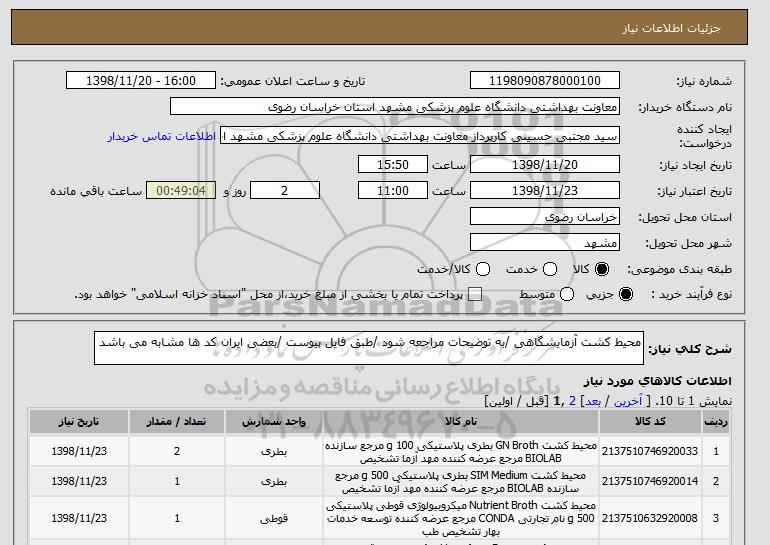Click the public announcement date field 1398/11/20 - 16:00
Viewport: 770px width, 545px height.
[141, 81]
